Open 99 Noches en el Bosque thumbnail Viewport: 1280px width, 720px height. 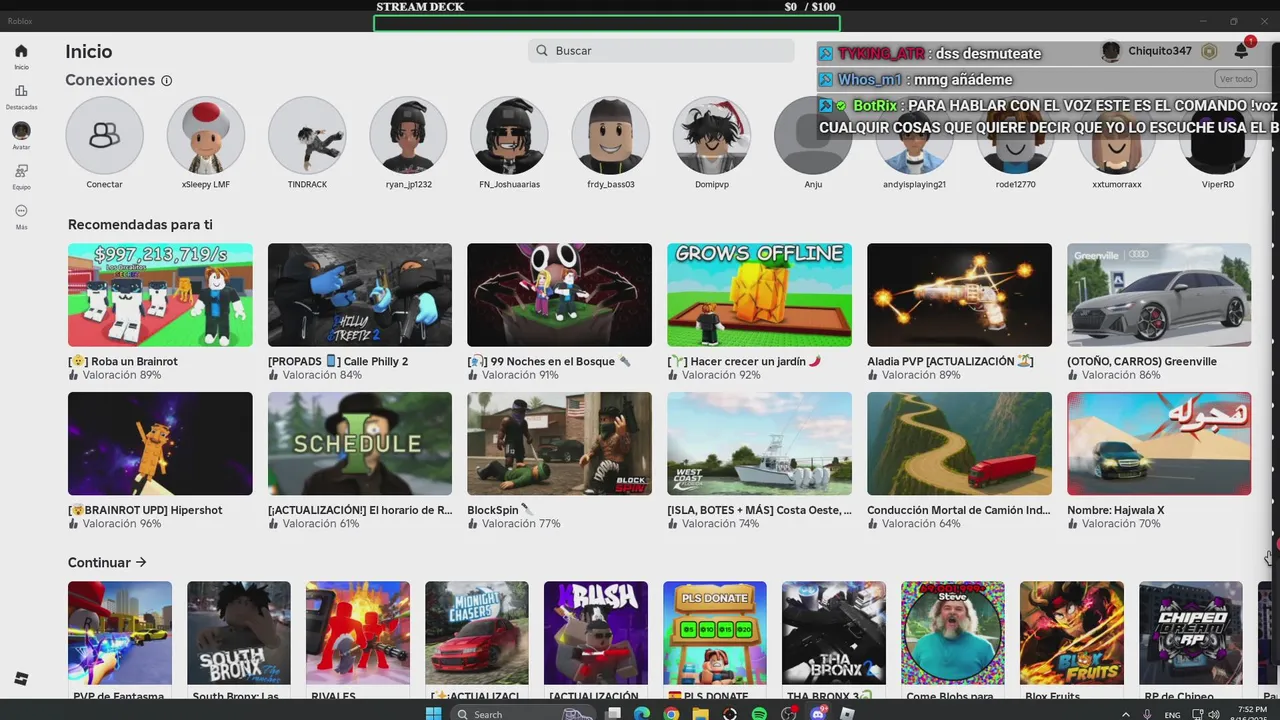pyautogui.click(x=559, y=295)
